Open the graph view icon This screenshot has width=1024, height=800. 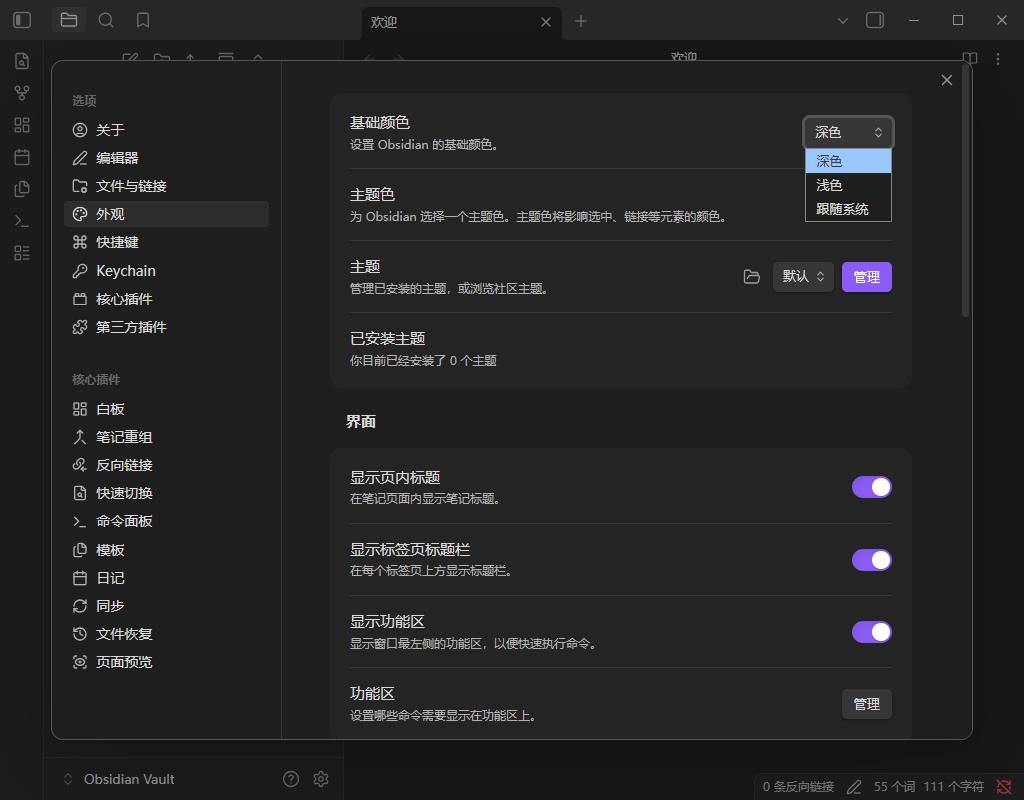(x=22, y=92)
